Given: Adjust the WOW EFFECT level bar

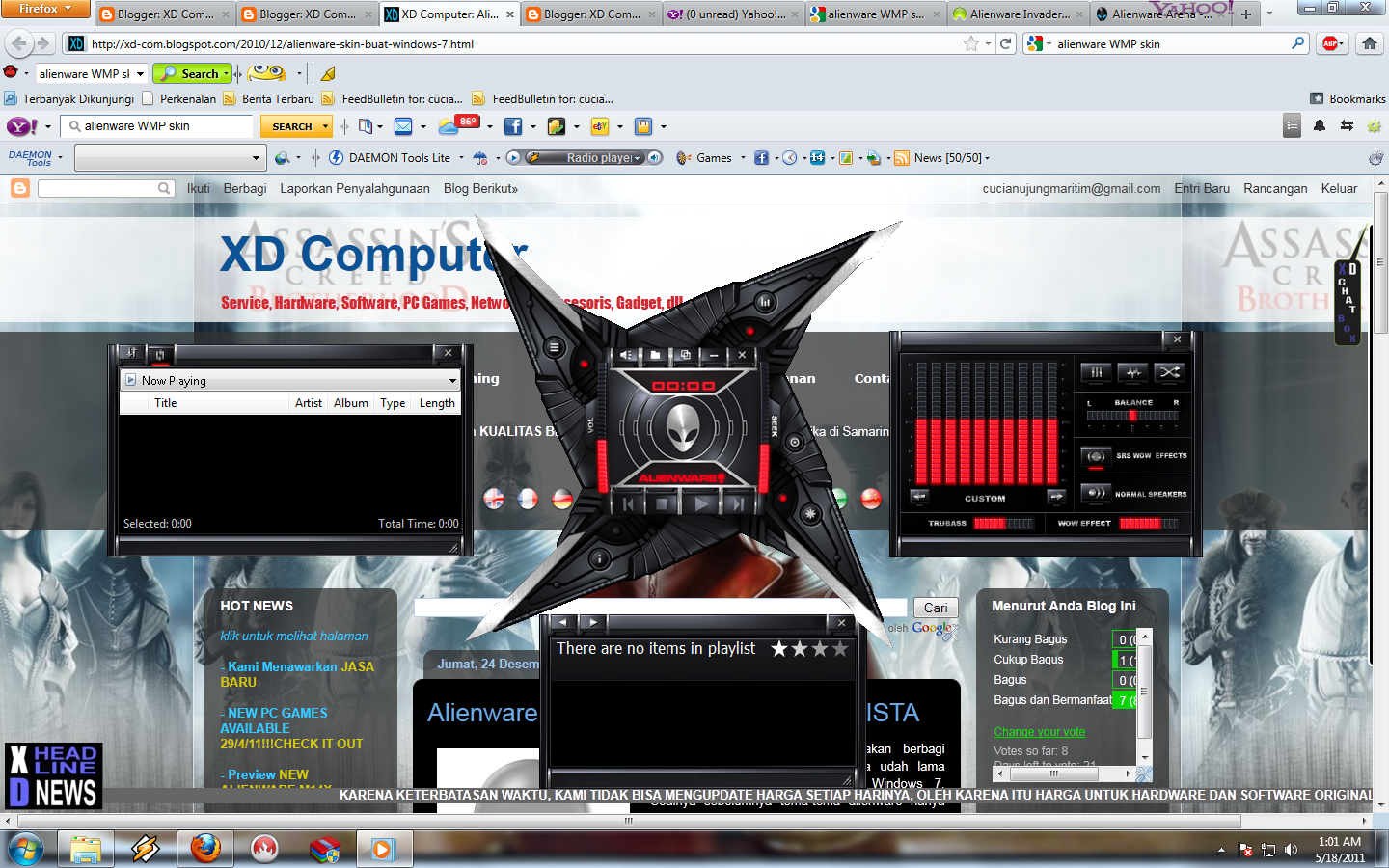Looking at the screenshot, I should click(1149, 524).
